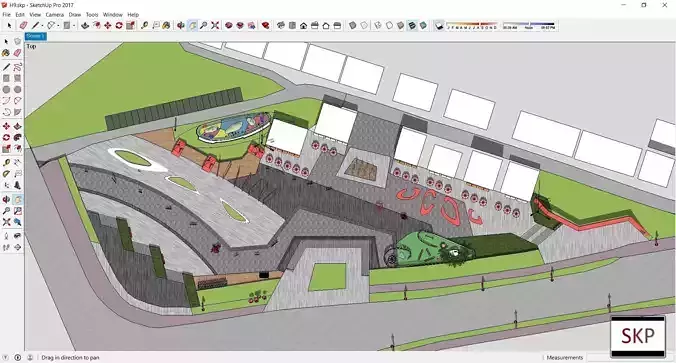Open 3D Warehouse from top toolbar
This screenshot has width=676, height=363.
(x=228, y=25)
